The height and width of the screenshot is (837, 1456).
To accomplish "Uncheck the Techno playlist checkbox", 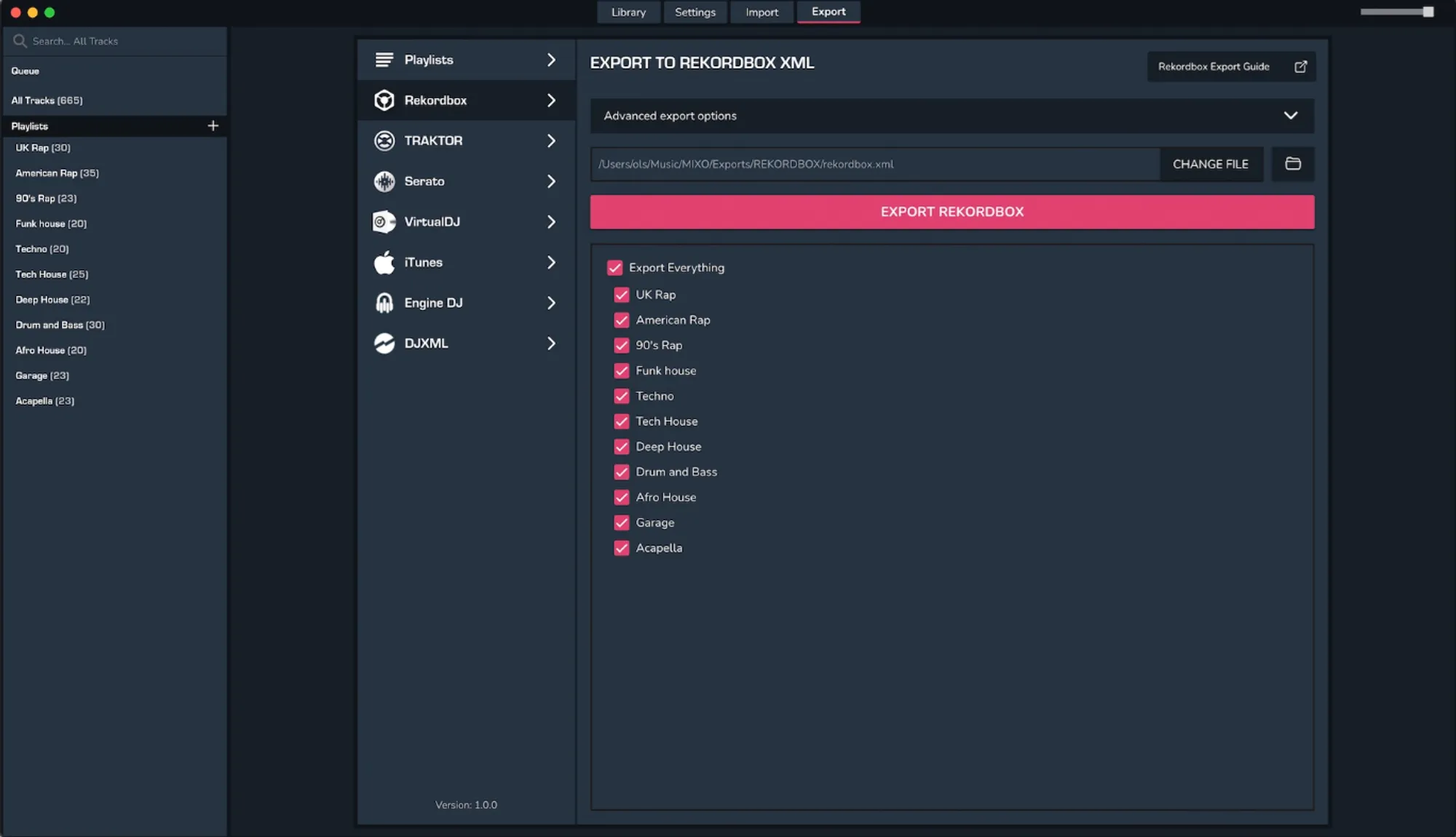I will [622, 396].
